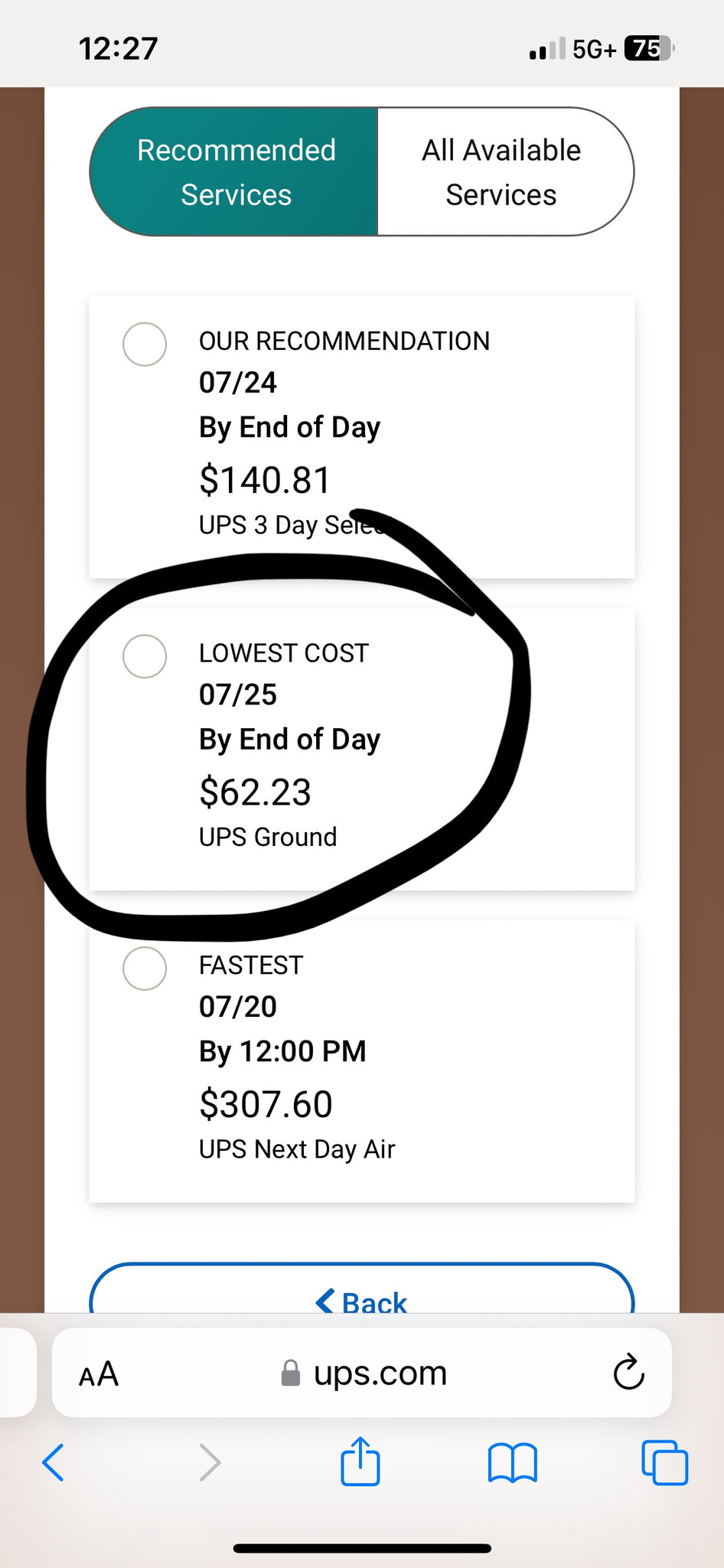Tap the ups.com address bar
The height and width of the screenshot is (1568, 724).
click(x=380, y=1373)
